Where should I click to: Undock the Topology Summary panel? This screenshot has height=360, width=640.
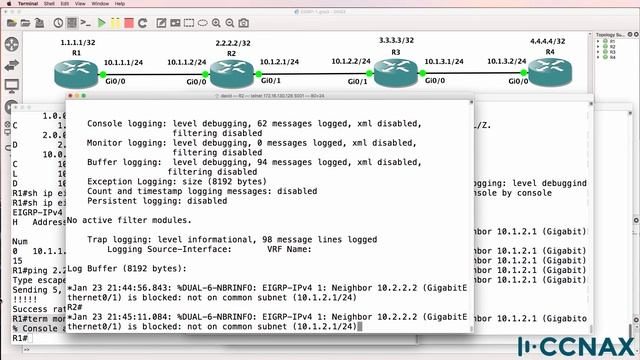click(630, 35)
